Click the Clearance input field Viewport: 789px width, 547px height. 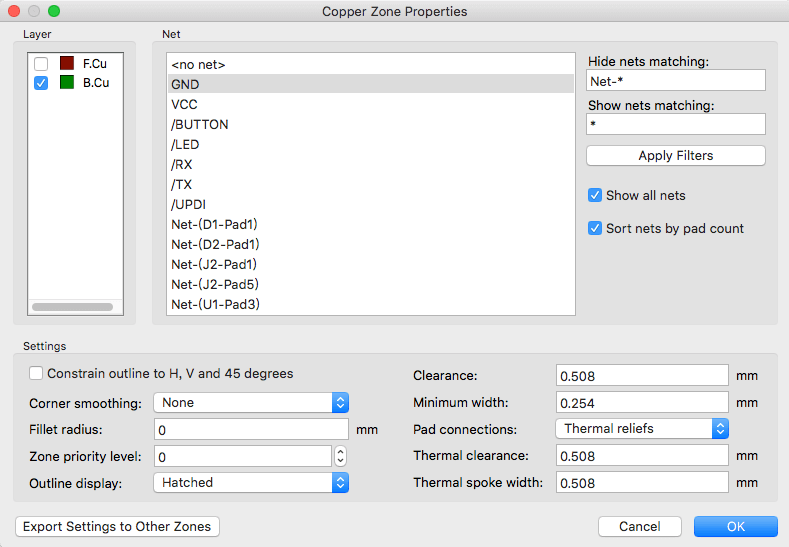tap(642, 376)
